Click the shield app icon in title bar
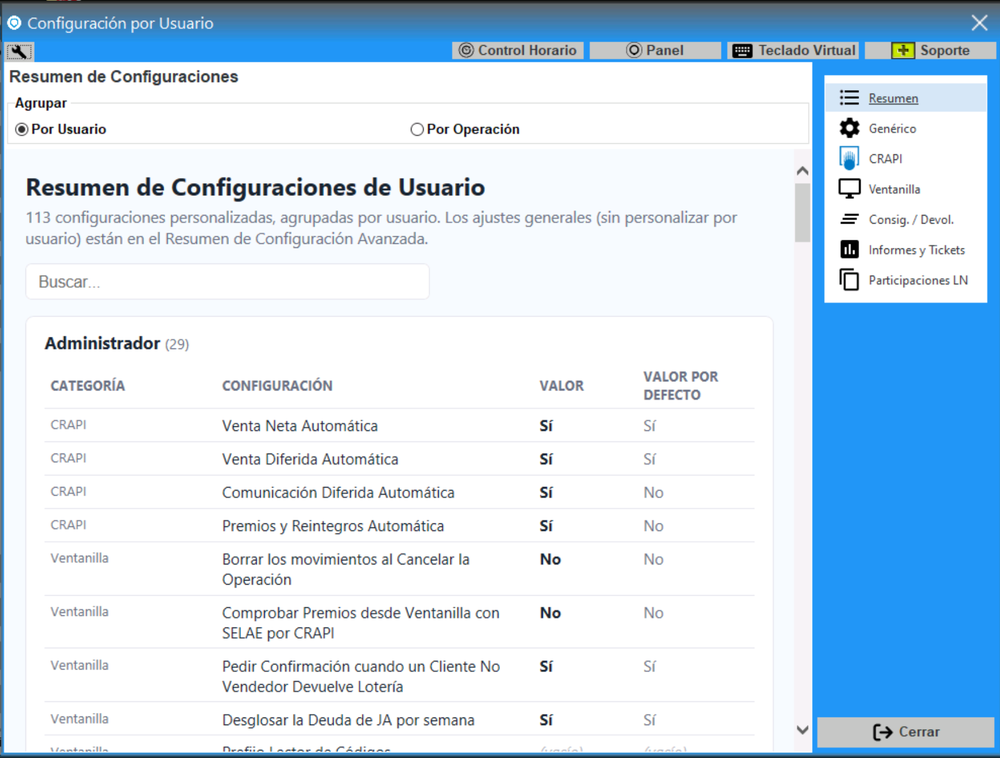 [x=14, y=23]
